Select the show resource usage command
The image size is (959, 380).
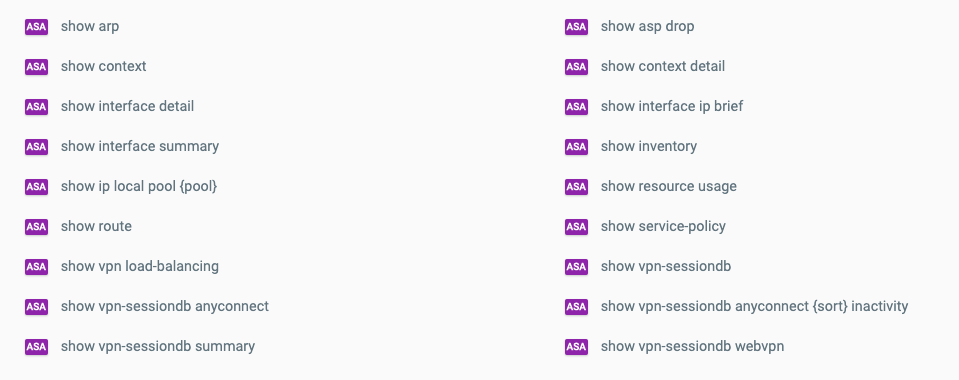click(x=668, y=186)
